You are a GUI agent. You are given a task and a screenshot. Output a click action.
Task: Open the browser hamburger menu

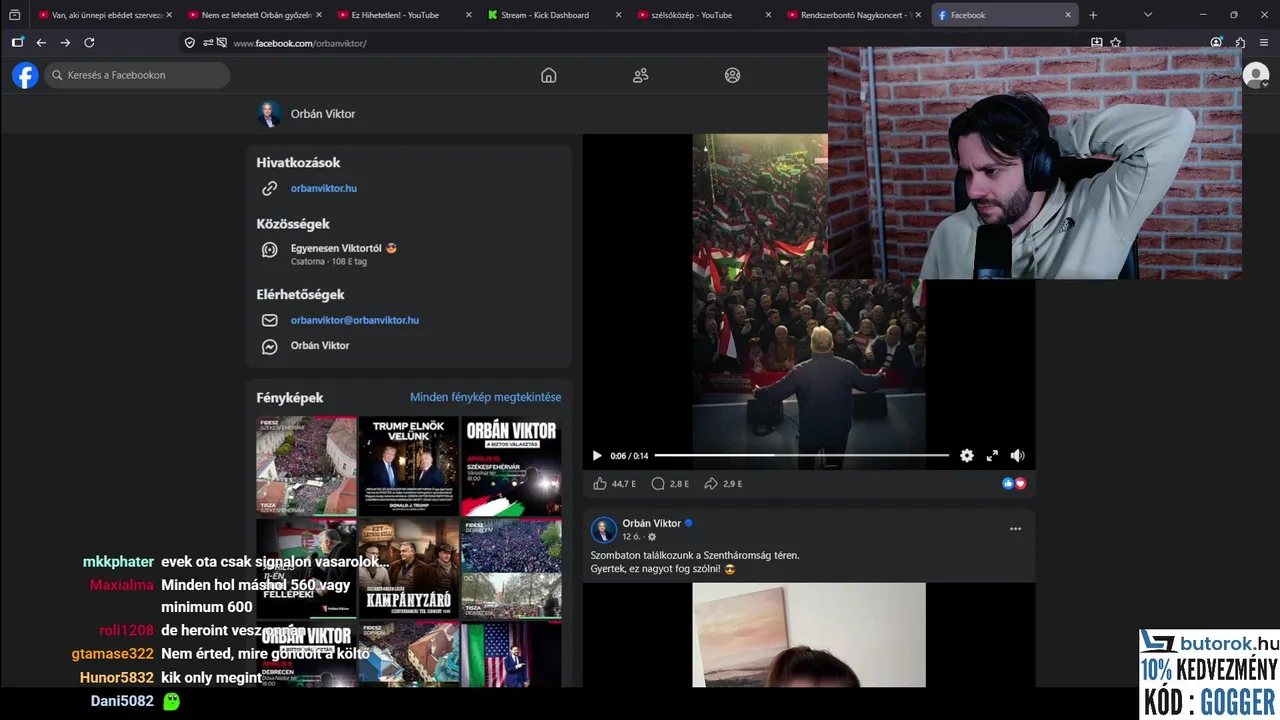(x=1264, y=43)
